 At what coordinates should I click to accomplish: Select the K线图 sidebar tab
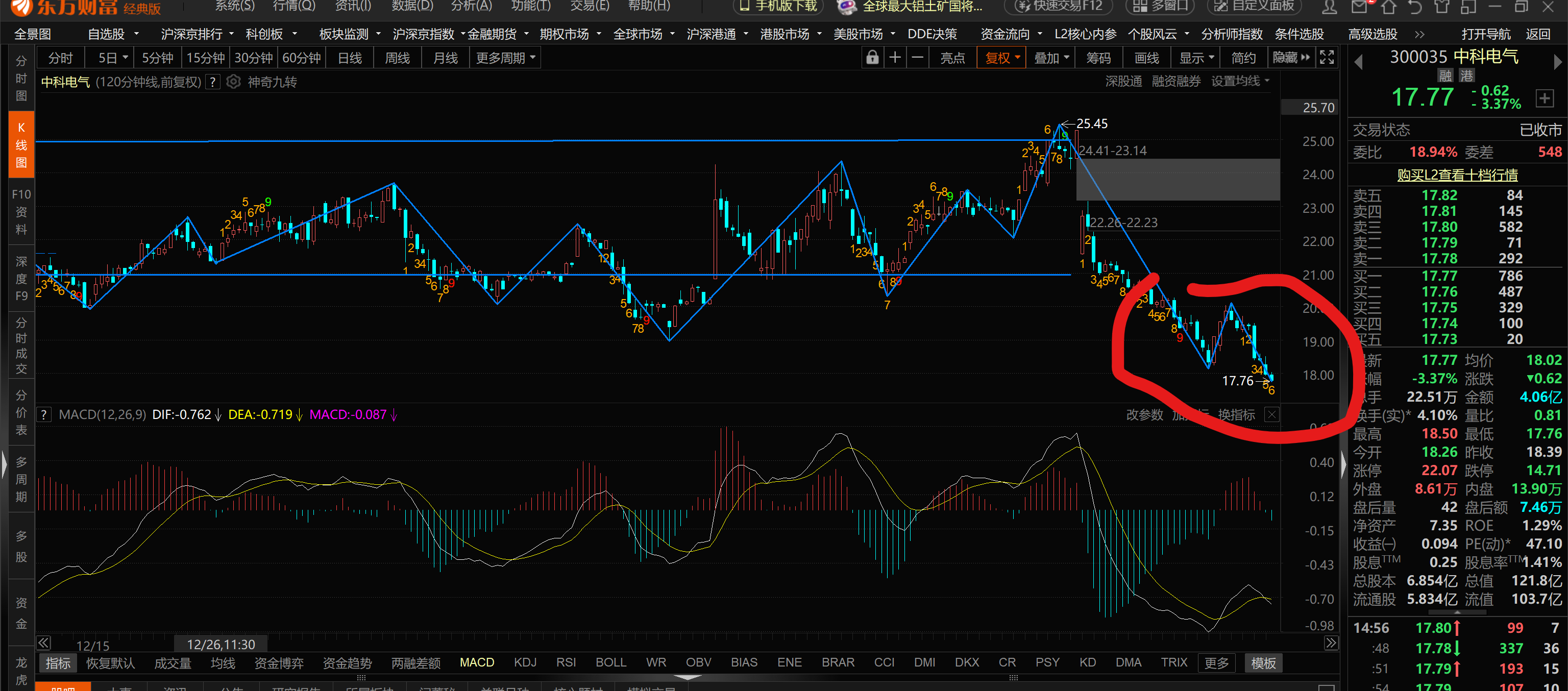[x=21, y=145]
